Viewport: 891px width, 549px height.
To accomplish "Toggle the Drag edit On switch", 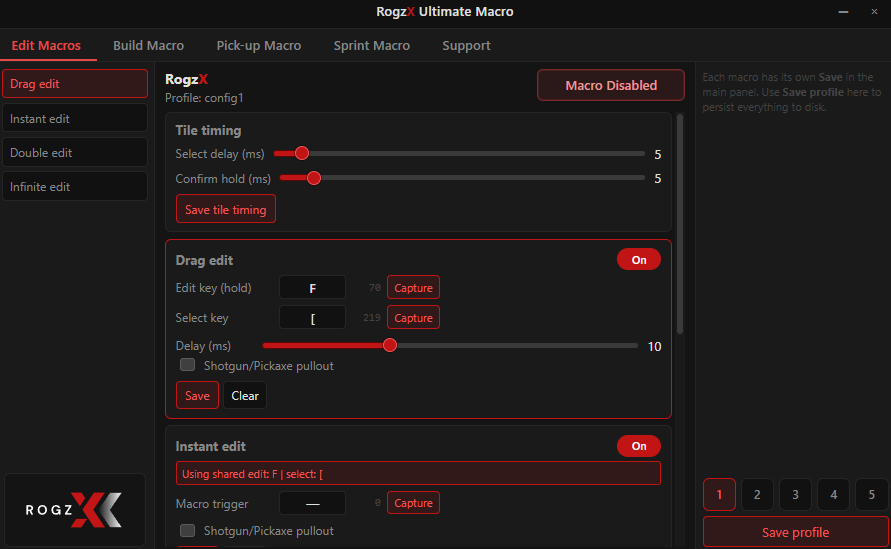I will click(639, 260).
